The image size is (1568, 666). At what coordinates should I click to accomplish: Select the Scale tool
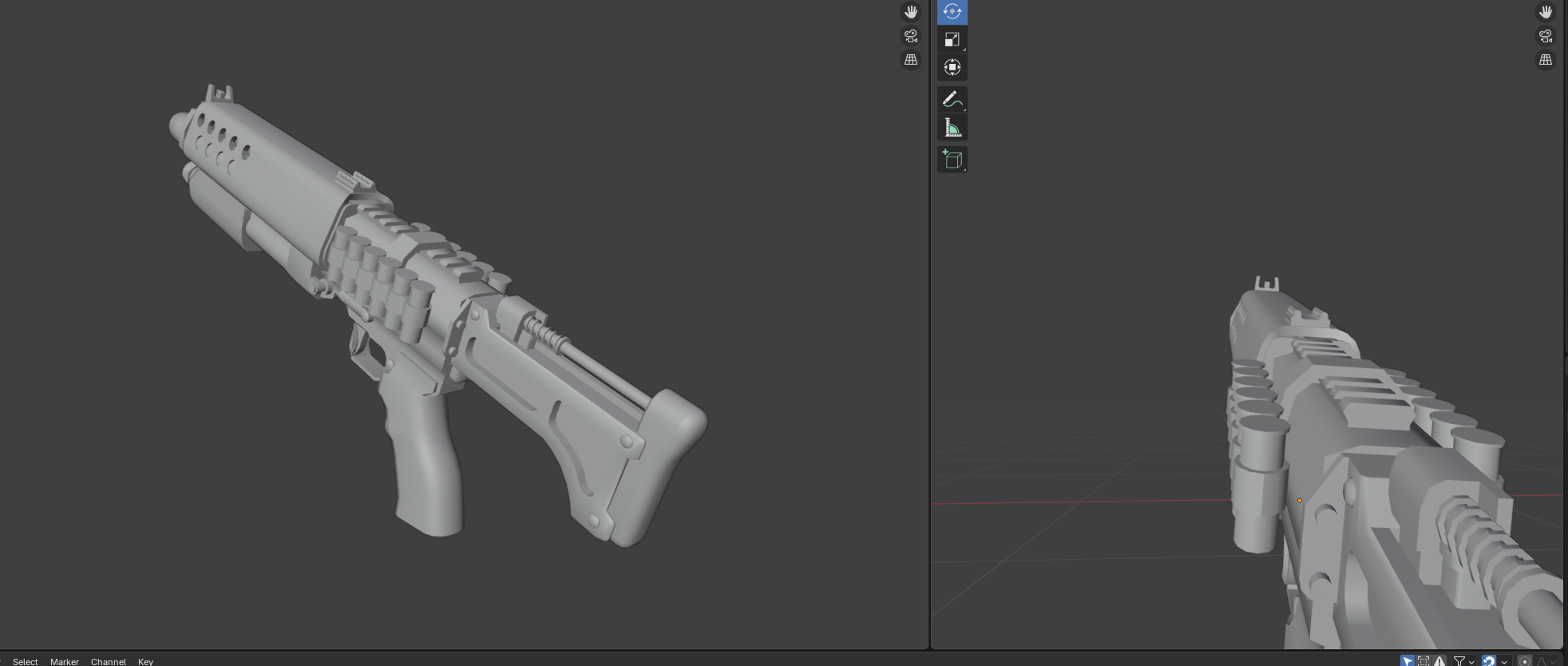coord(952,39)
